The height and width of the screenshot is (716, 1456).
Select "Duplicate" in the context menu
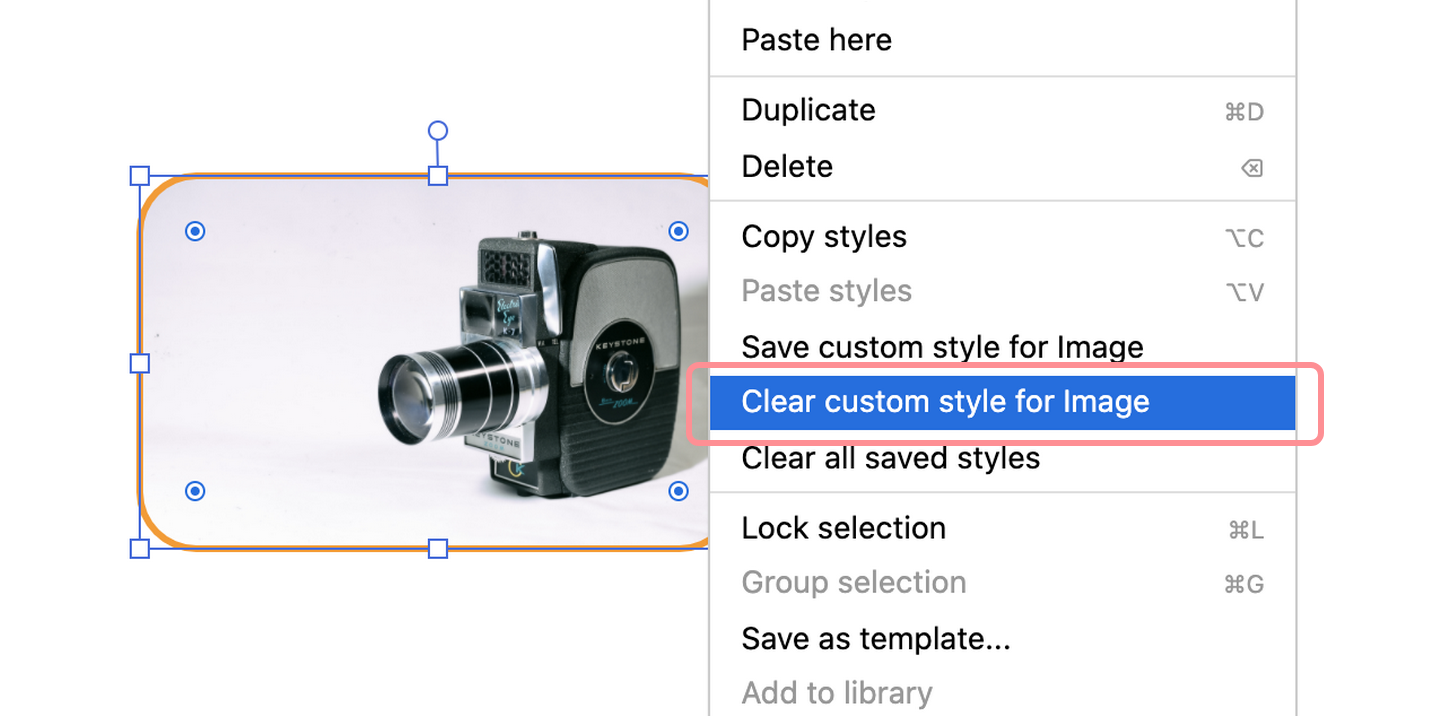pos(807,110)
